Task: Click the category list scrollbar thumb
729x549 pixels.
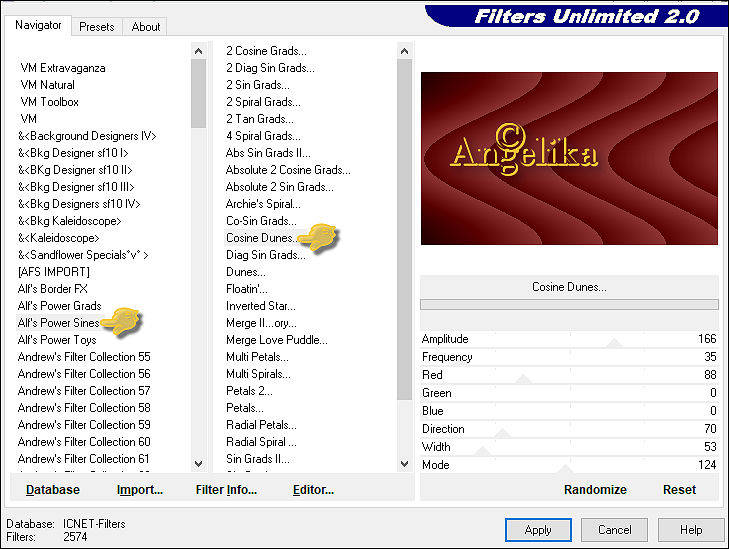Action: coord(199,93)
